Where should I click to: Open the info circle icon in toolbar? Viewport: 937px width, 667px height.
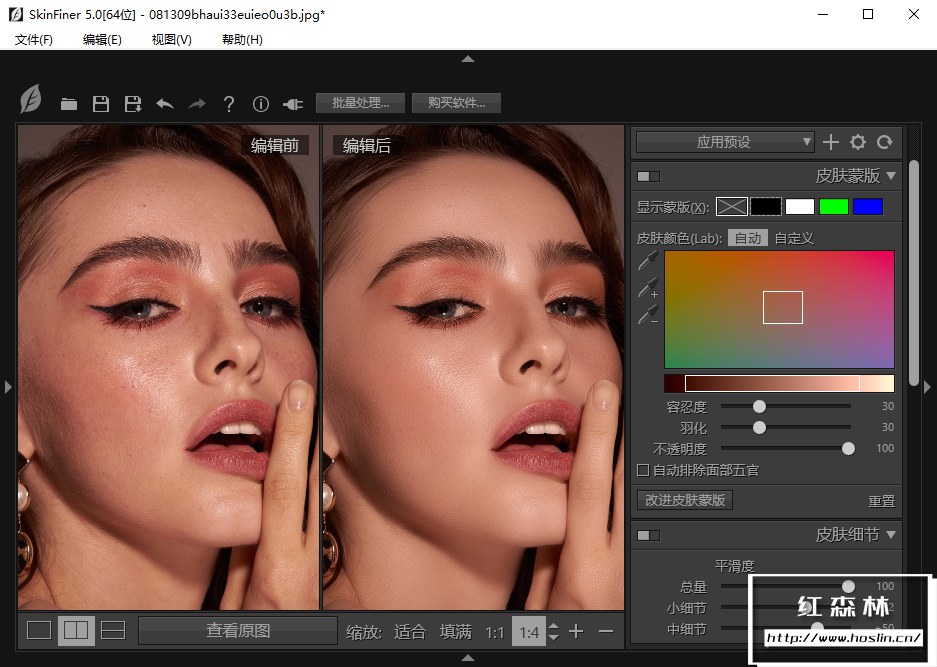click(261, 104)
